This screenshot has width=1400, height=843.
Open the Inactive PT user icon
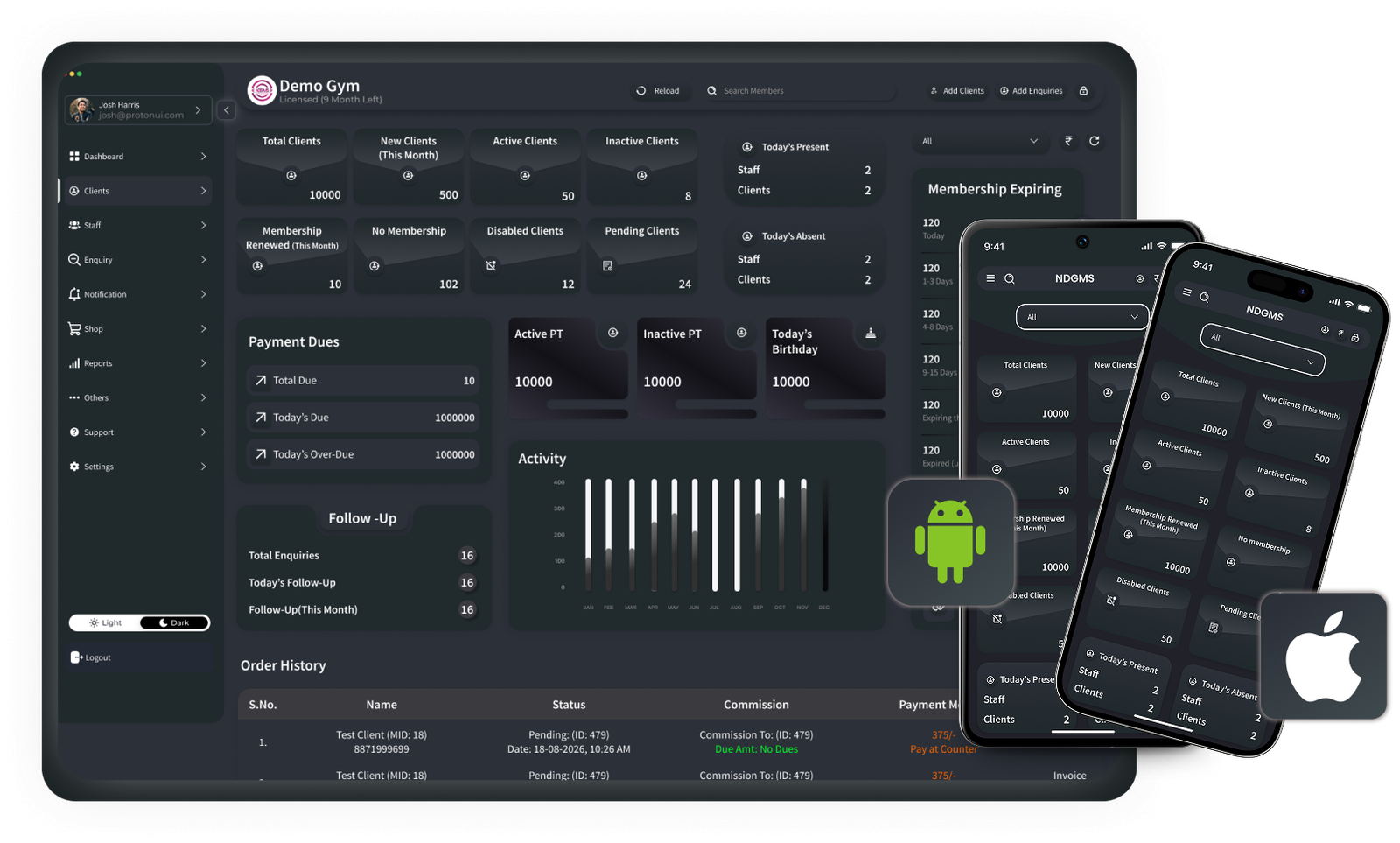click(741, 333)
